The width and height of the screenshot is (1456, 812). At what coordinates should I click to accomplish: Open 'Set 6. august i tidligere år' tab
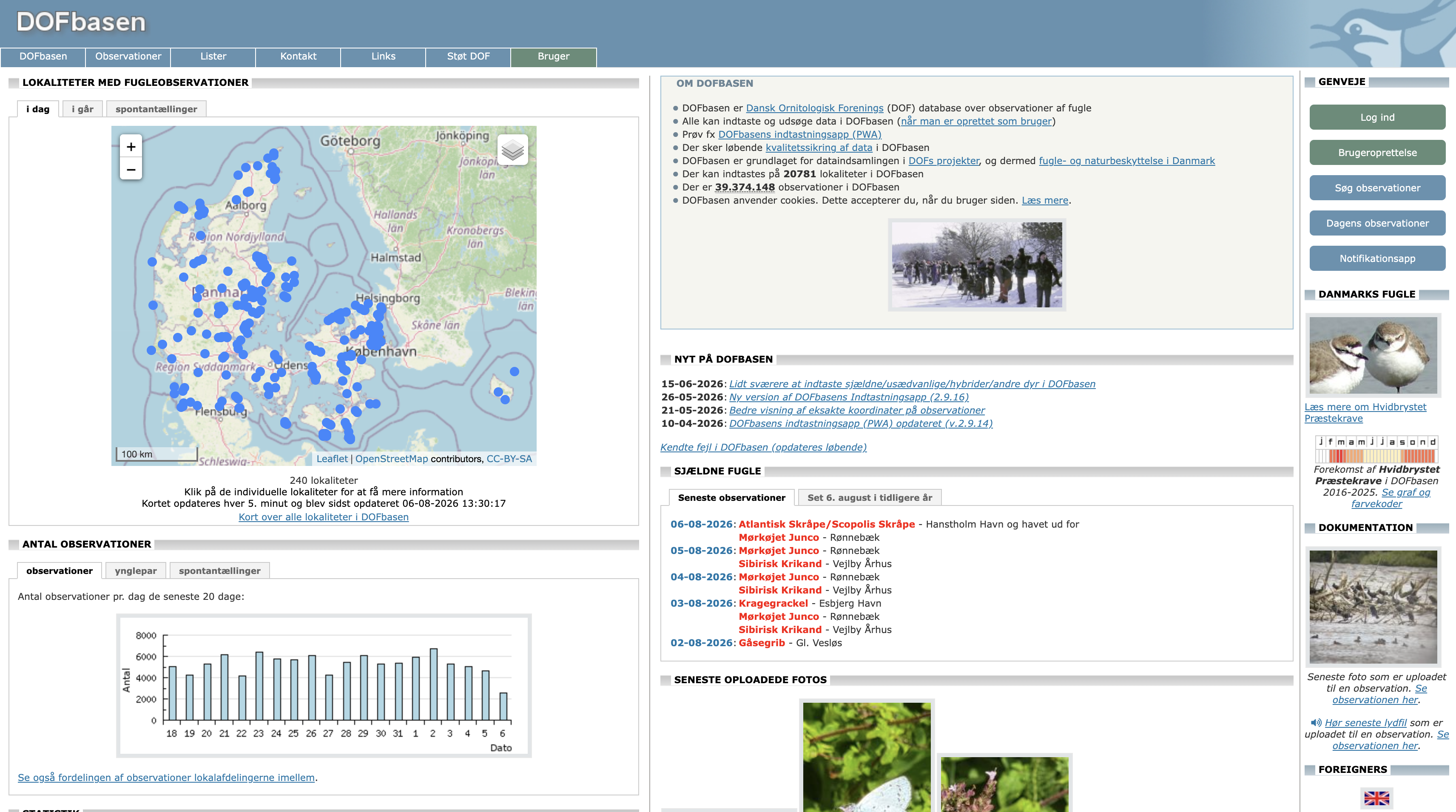pyautogui.click(x=870, y=498)
